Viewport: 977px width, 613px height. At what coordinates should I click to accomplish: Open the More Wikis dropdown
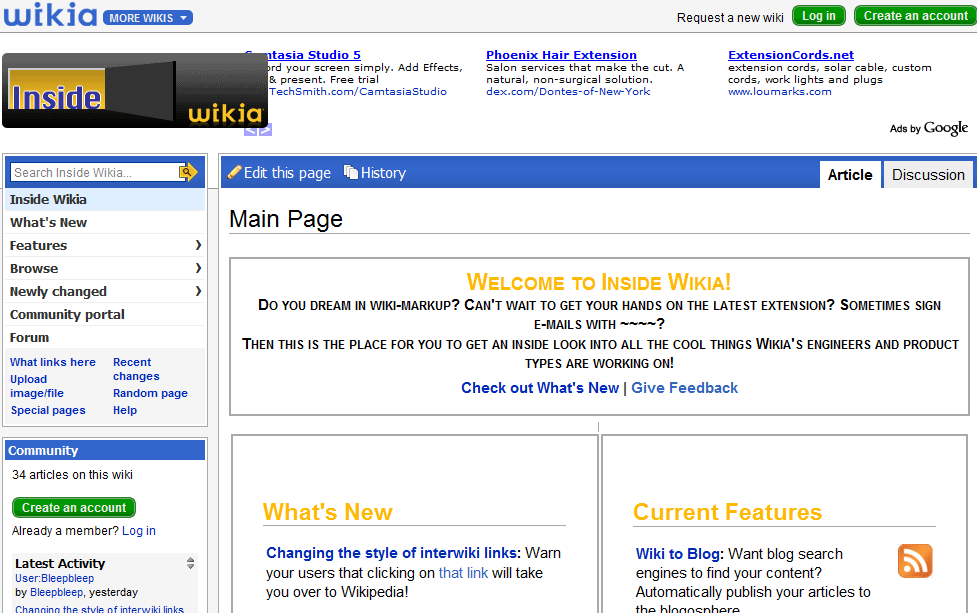[148, 17]
